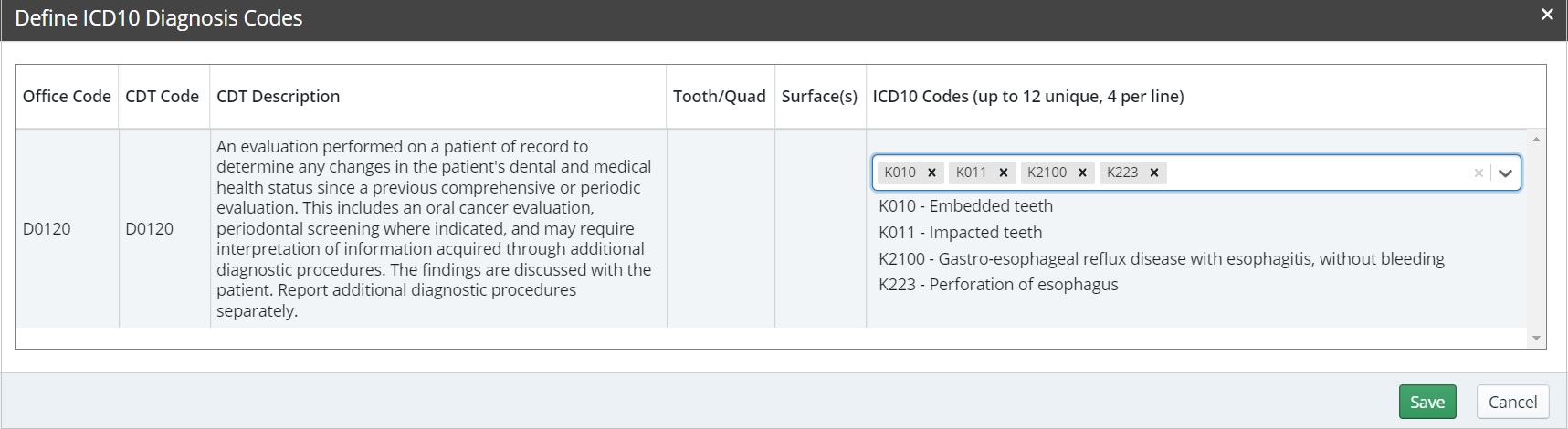Remove the K010 code tag

click(x=931, y=173)
